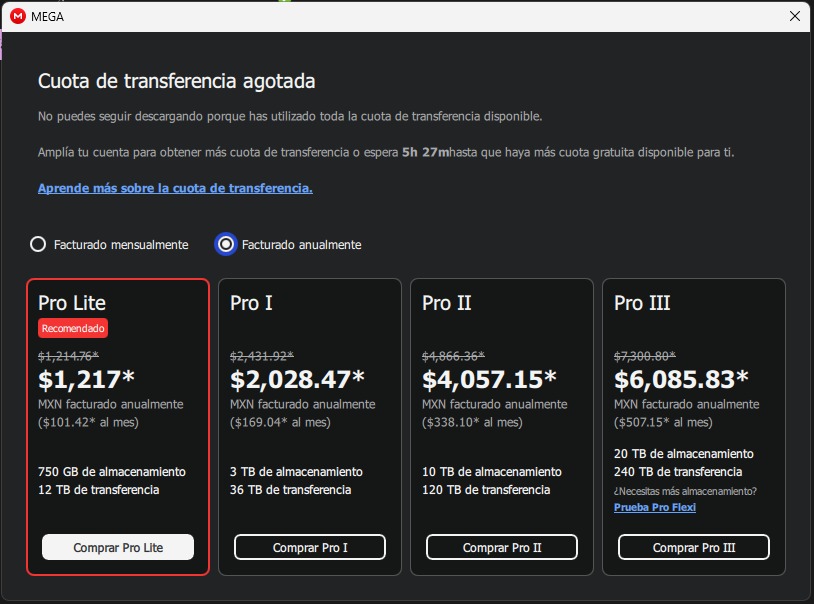
Task: Click Comprar Pro III button
Action: [x=694, y=547]
